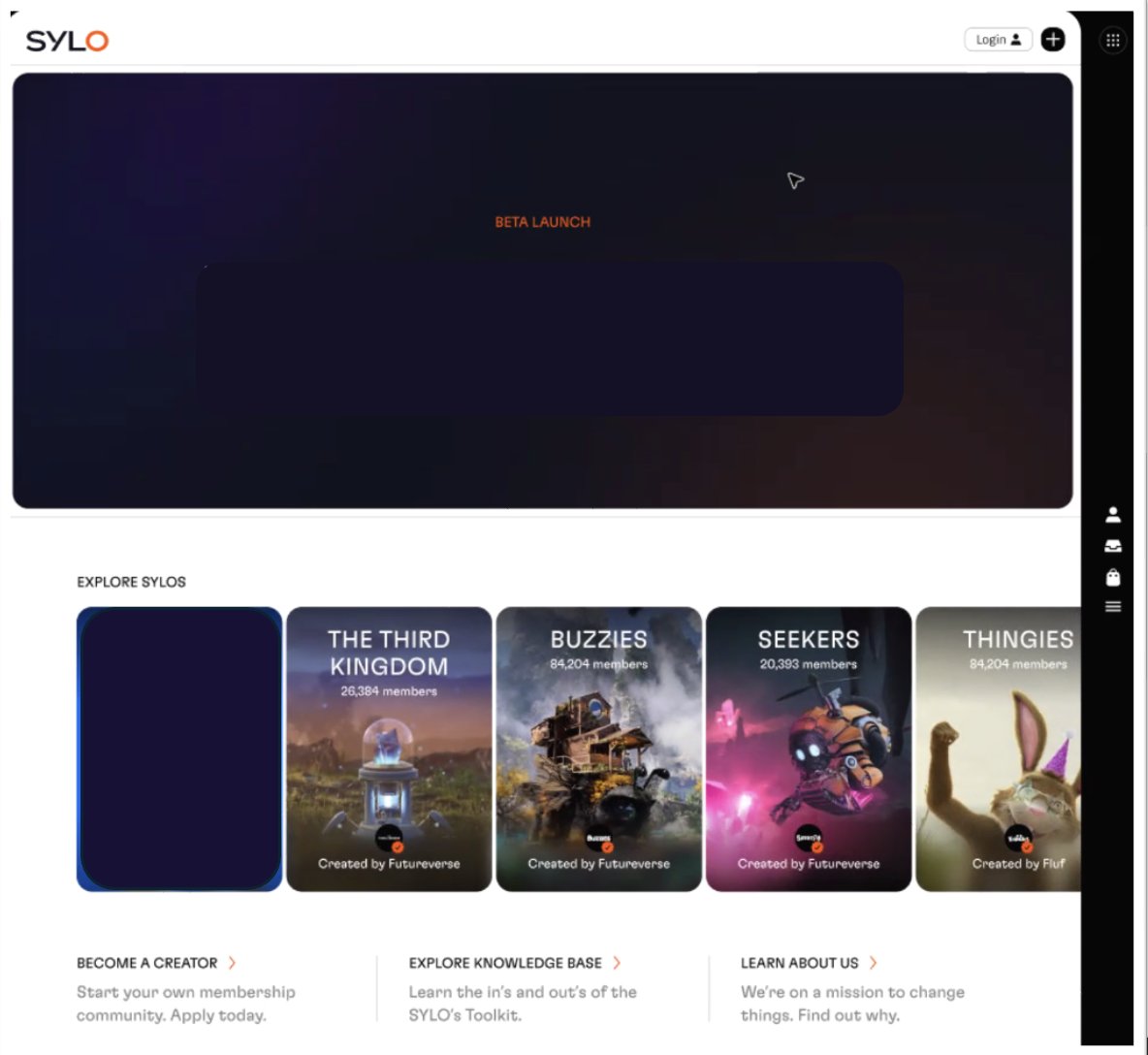The width and height of the screenshot is (1148, 1055).
Task: Click the Become a Creator link
Action: (147, 963)
